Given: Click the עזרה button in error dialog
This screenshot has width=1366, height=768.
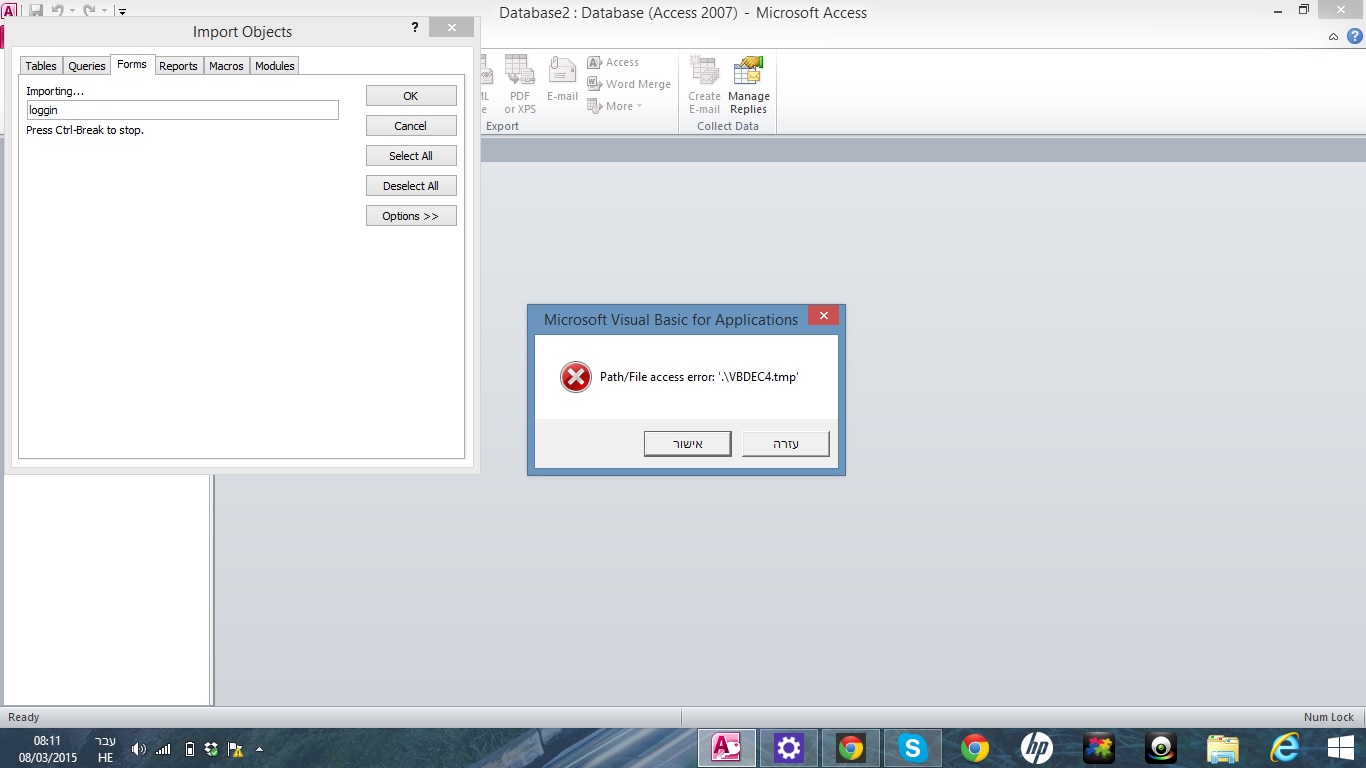Looking at the screenshot, I should [x=786, y=444].
